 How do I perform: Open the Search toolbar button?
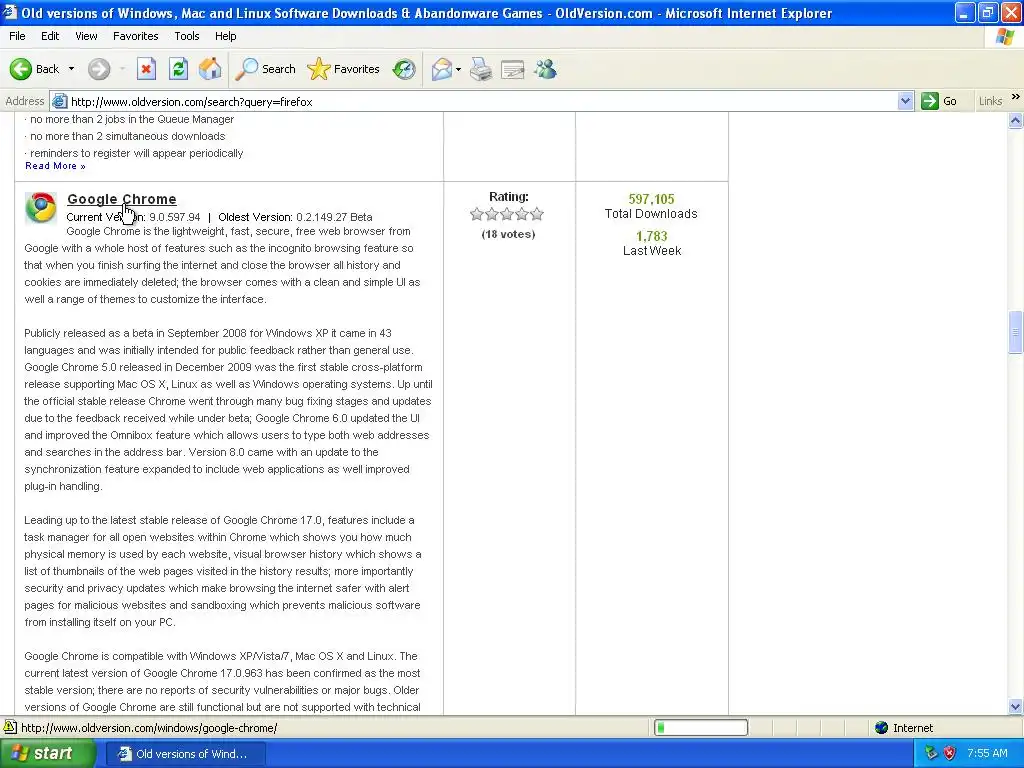(265, 69)
